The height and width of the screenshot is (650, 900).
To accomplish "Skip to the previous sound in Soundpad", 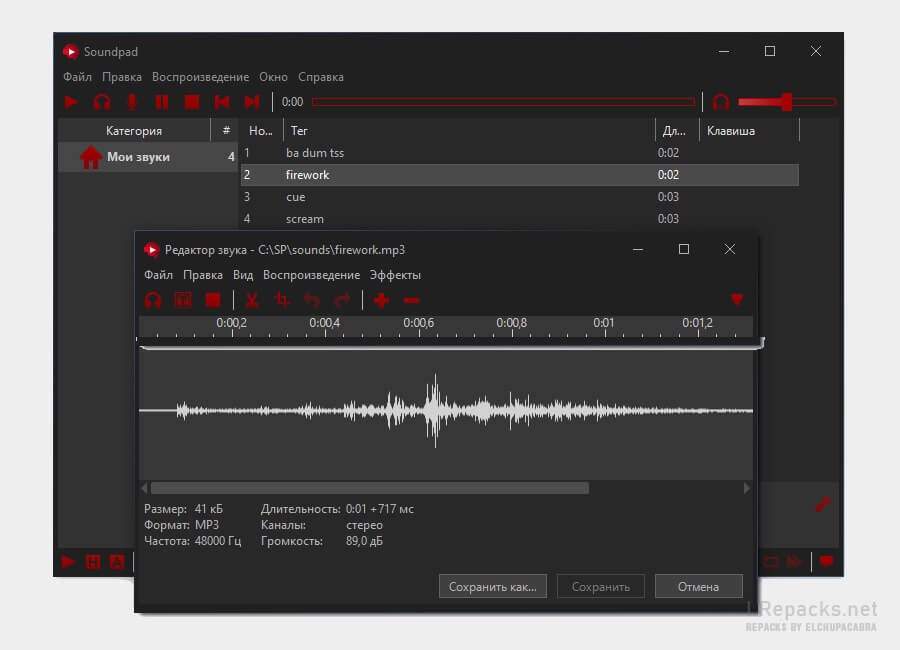I will (x=222, y=102).
